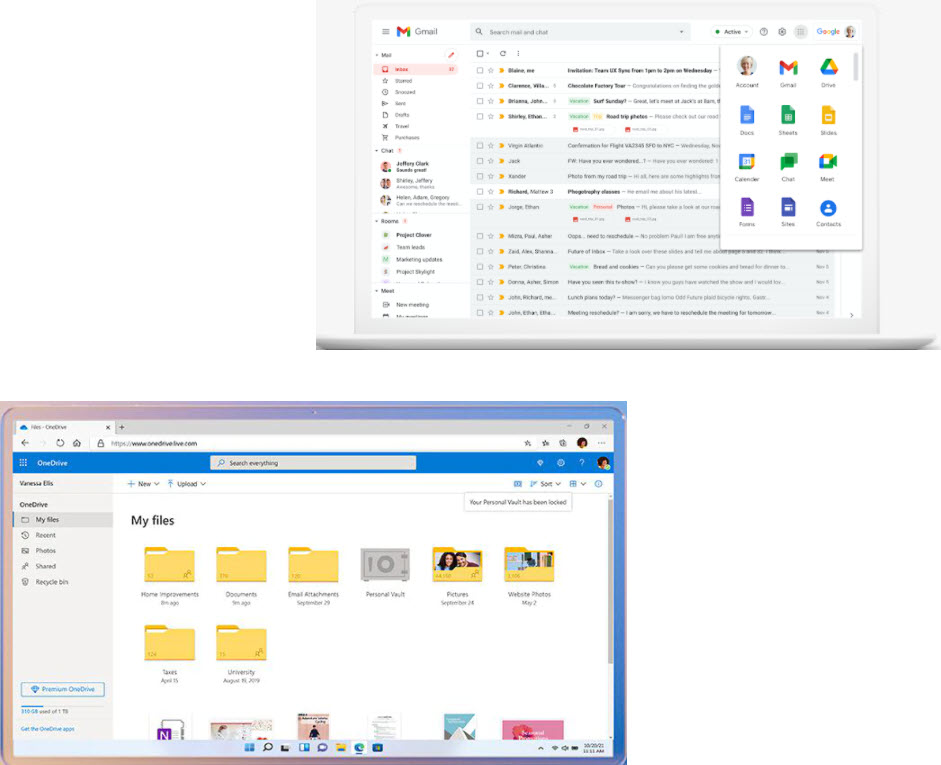
Task: Select Photos in the OneDrive sidebar
Action: 63,551
